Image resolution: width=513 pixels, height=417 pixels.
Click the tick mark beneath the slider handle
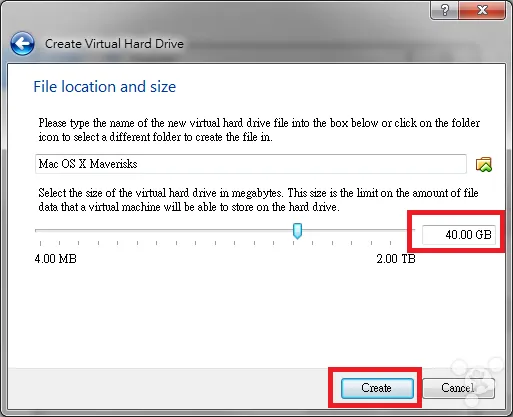(x=293, y=243)
